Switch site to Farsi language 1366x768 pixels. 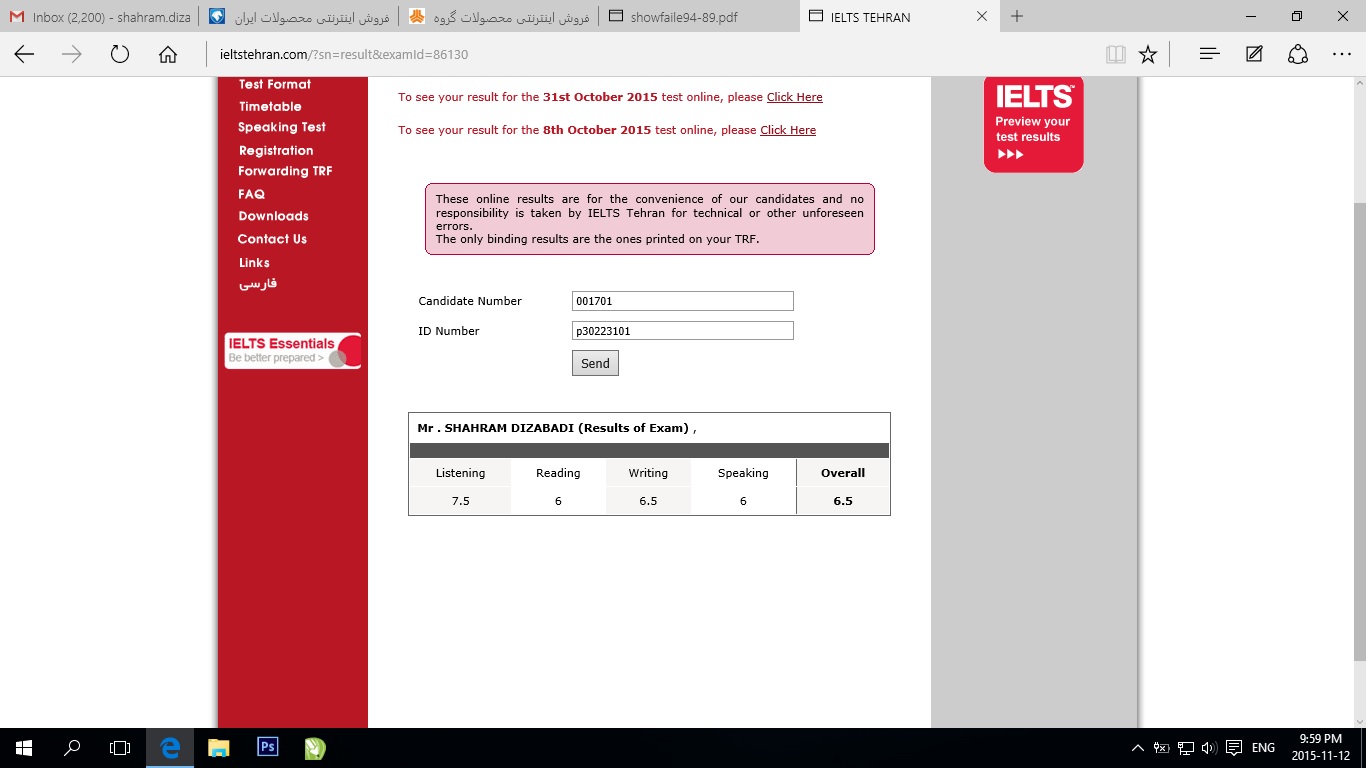pos(258,283)
